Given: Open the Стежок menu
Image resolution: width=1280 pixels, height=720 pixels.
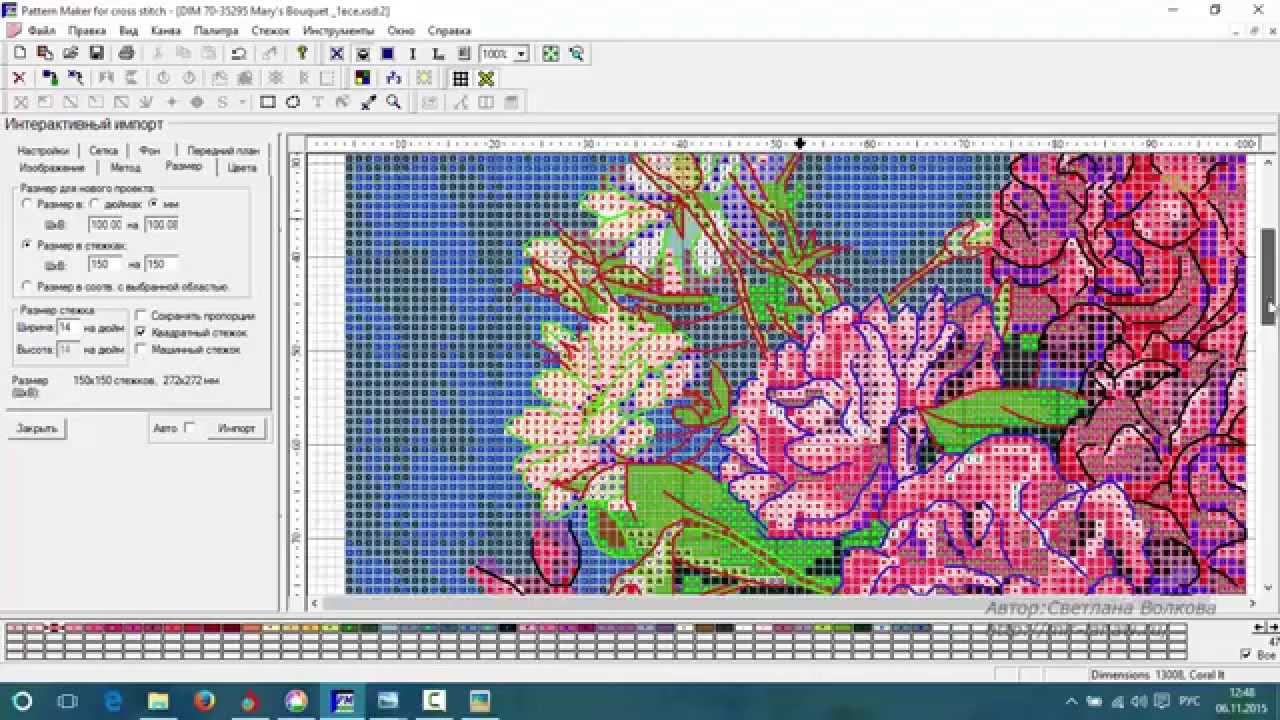Looking at the screenshot, I should (270, 31).
